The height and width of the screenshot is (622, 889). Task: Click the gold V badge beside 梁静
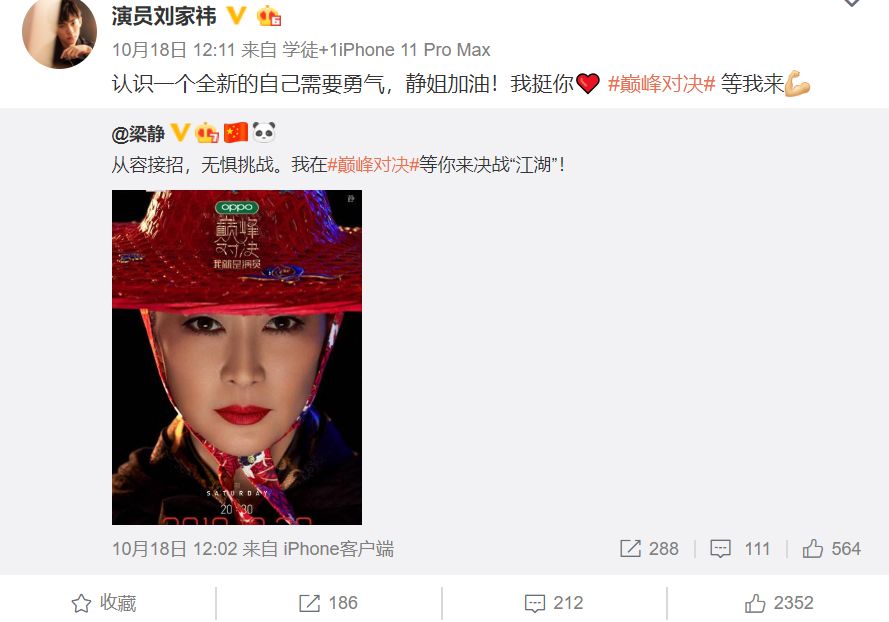pyautogui.click(x=180, y=133)
